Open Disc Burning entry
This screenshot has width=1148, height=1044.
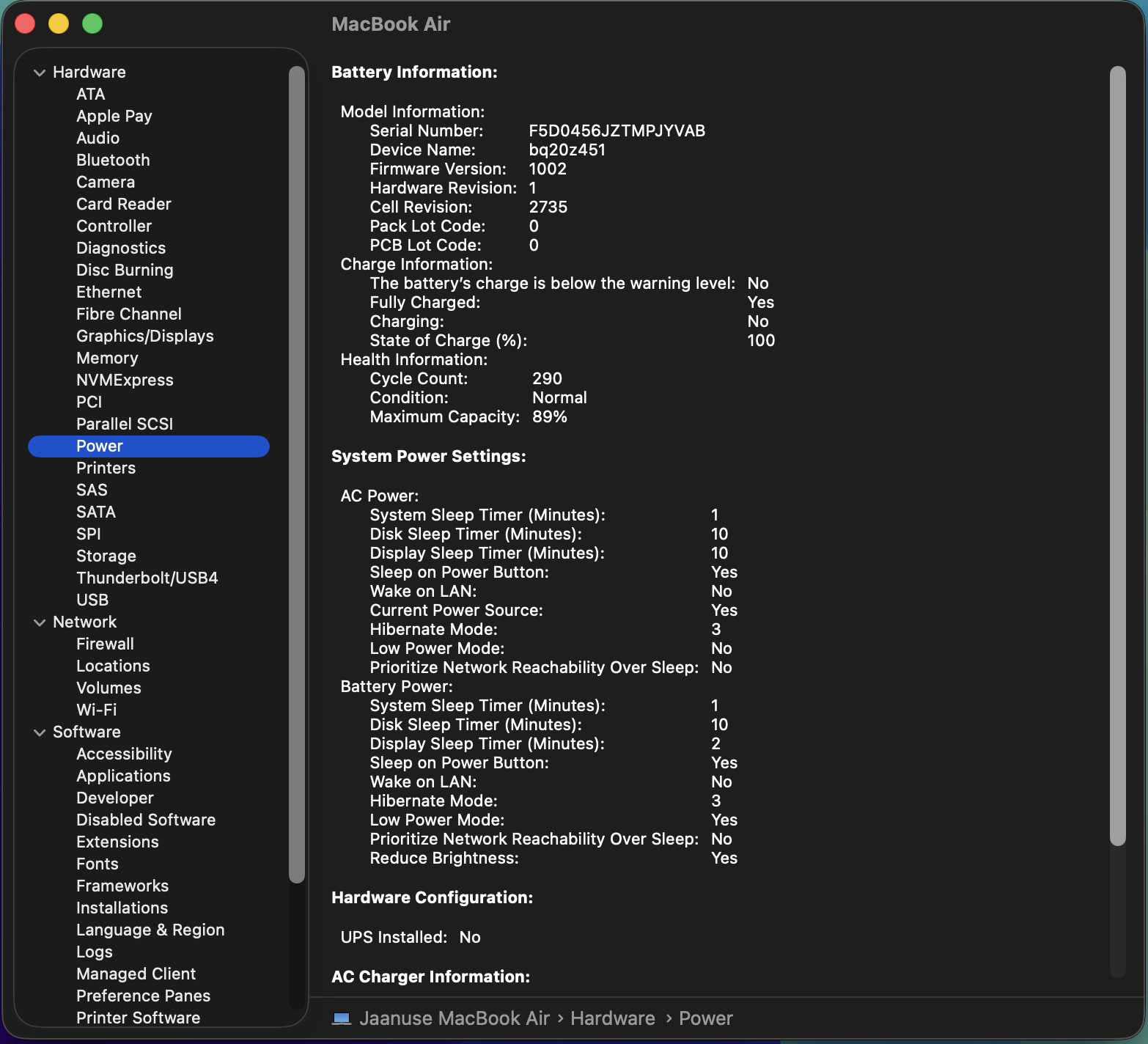point(125,270)
